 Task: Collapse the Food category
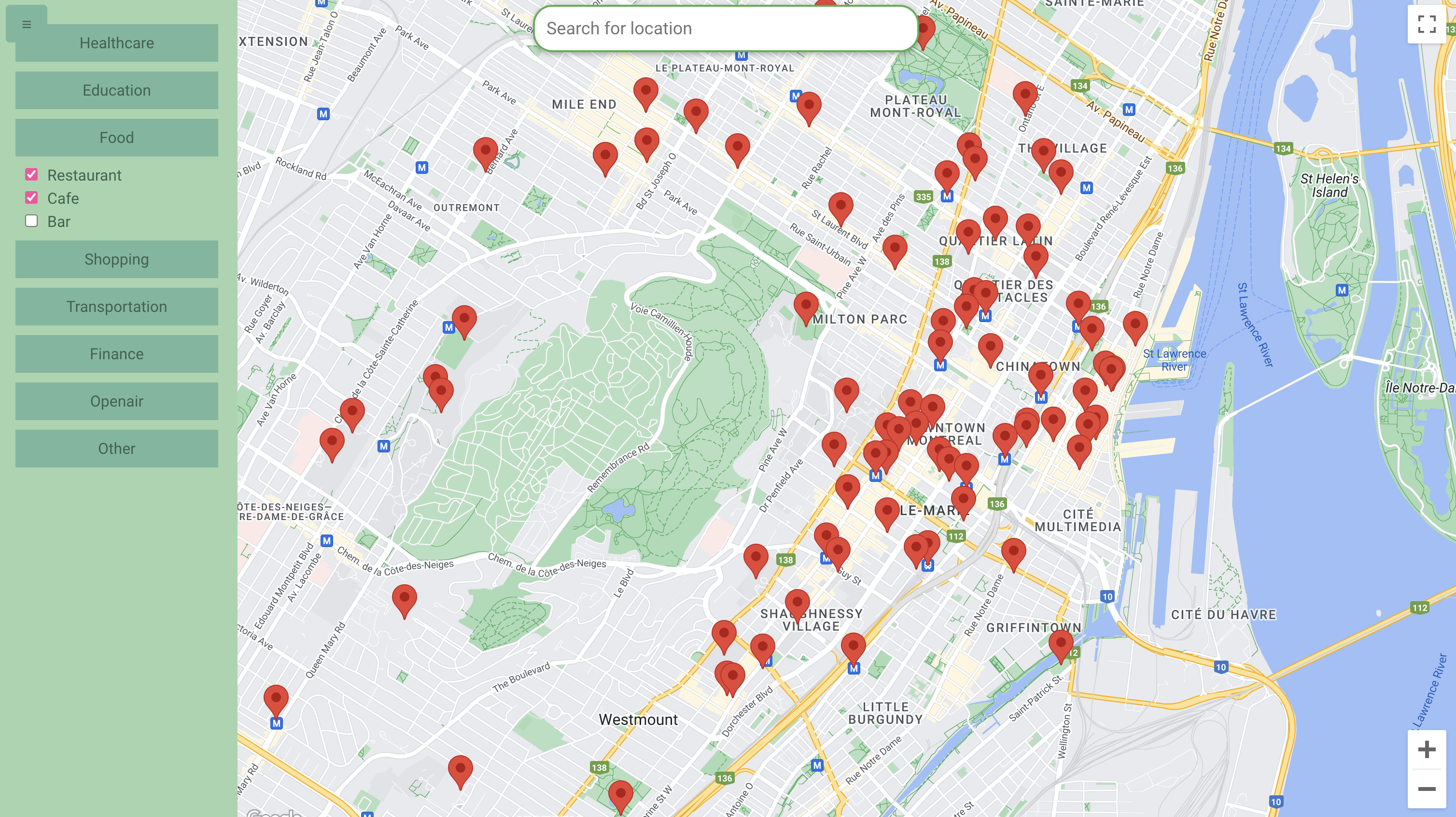[x=116, y=138]
